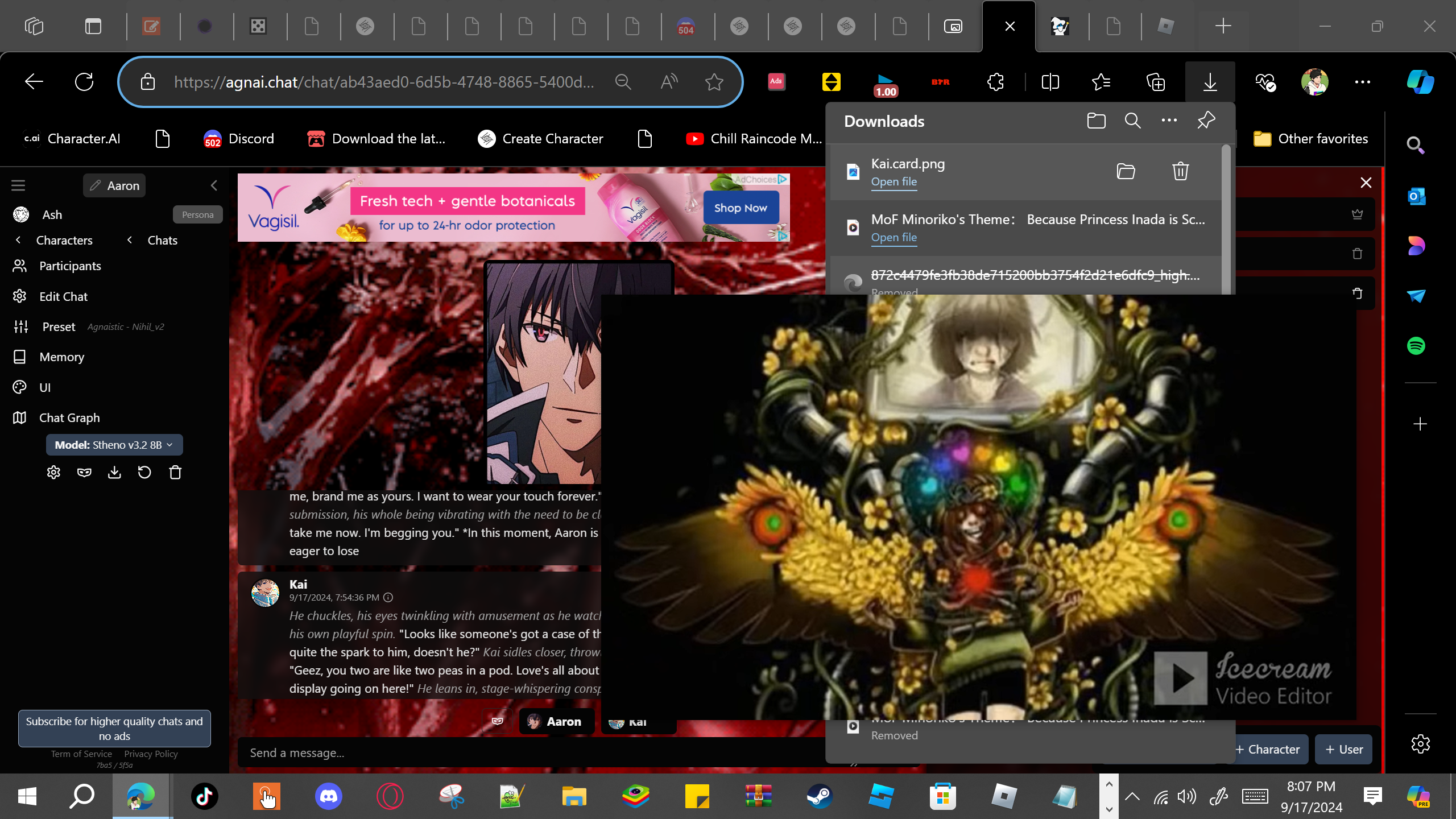This screenshot has height=819, width=1456.
Task: Open the Chat Graph menu item
Action: tap(69, 417)
